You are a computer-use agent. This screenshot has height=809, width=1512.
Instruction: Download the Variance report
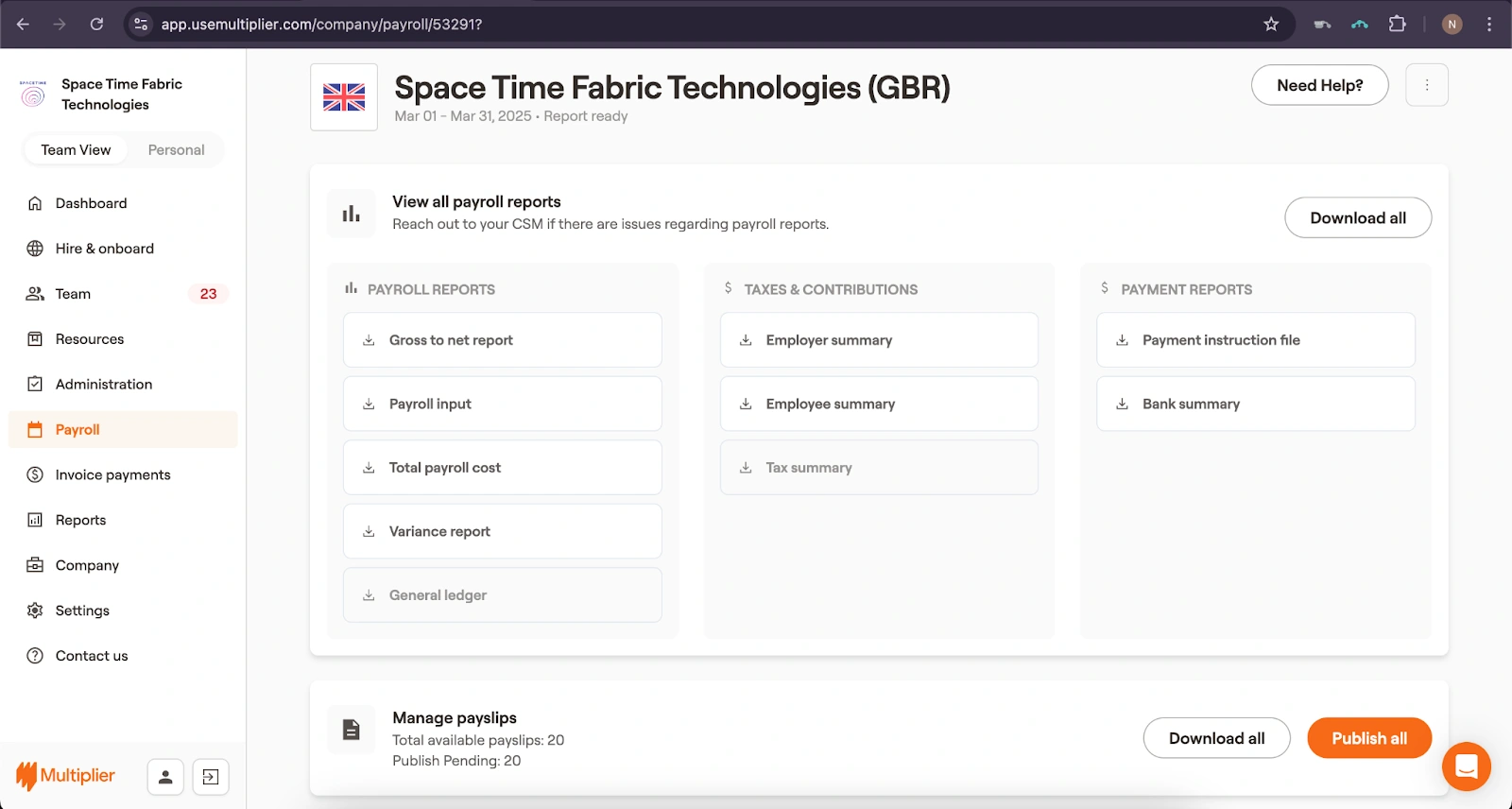coord(503,531)
